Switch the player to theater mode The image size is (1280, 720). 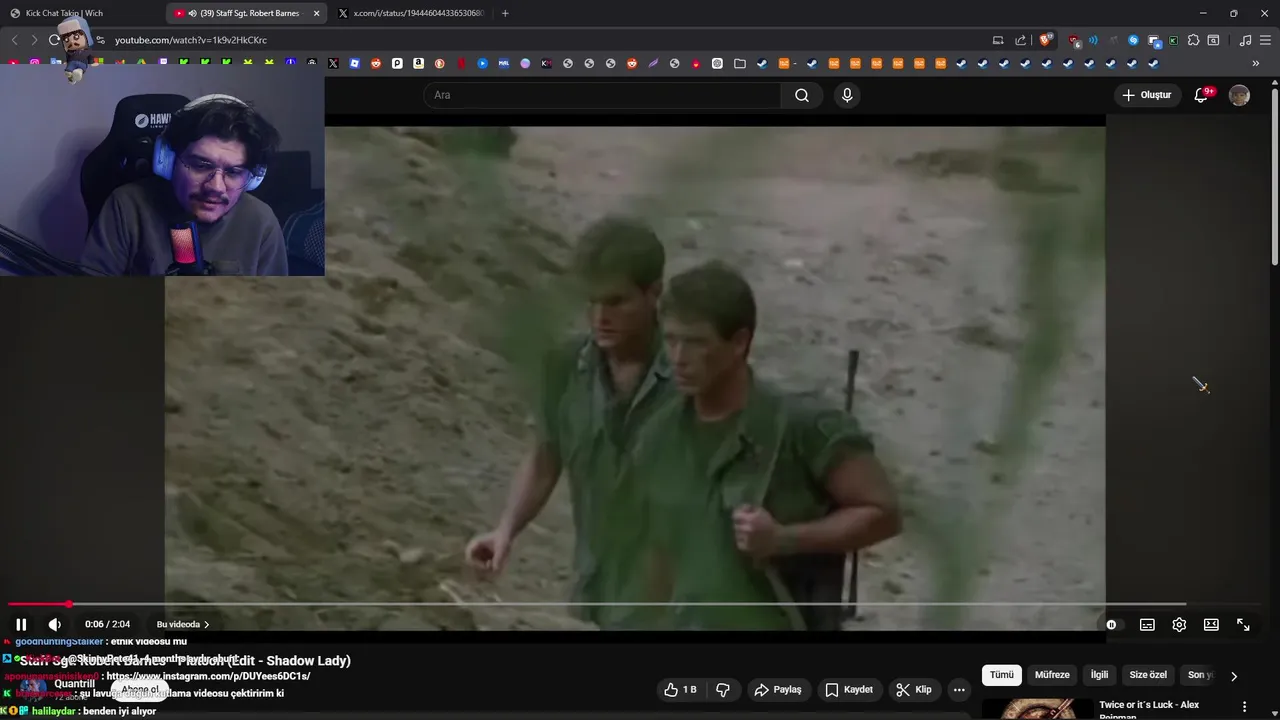click(1211, 624)
